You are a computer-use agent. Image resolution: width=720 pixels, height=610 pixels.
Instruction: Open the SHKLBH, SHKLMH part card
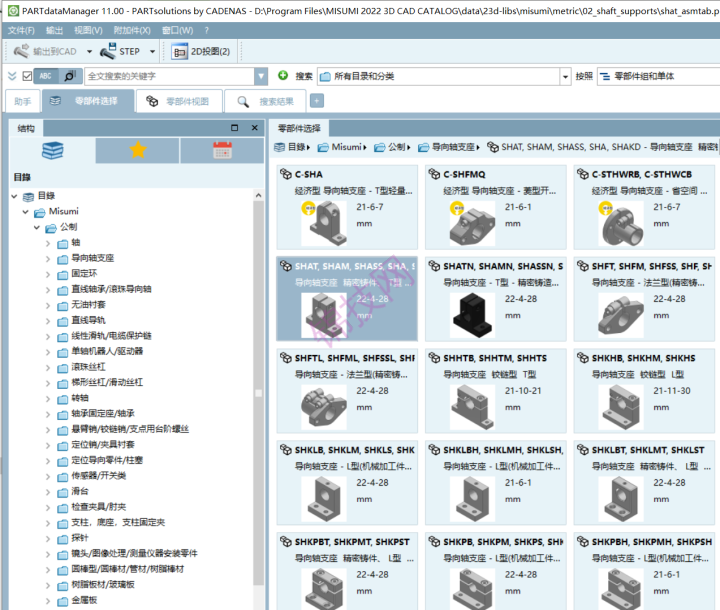495,483
